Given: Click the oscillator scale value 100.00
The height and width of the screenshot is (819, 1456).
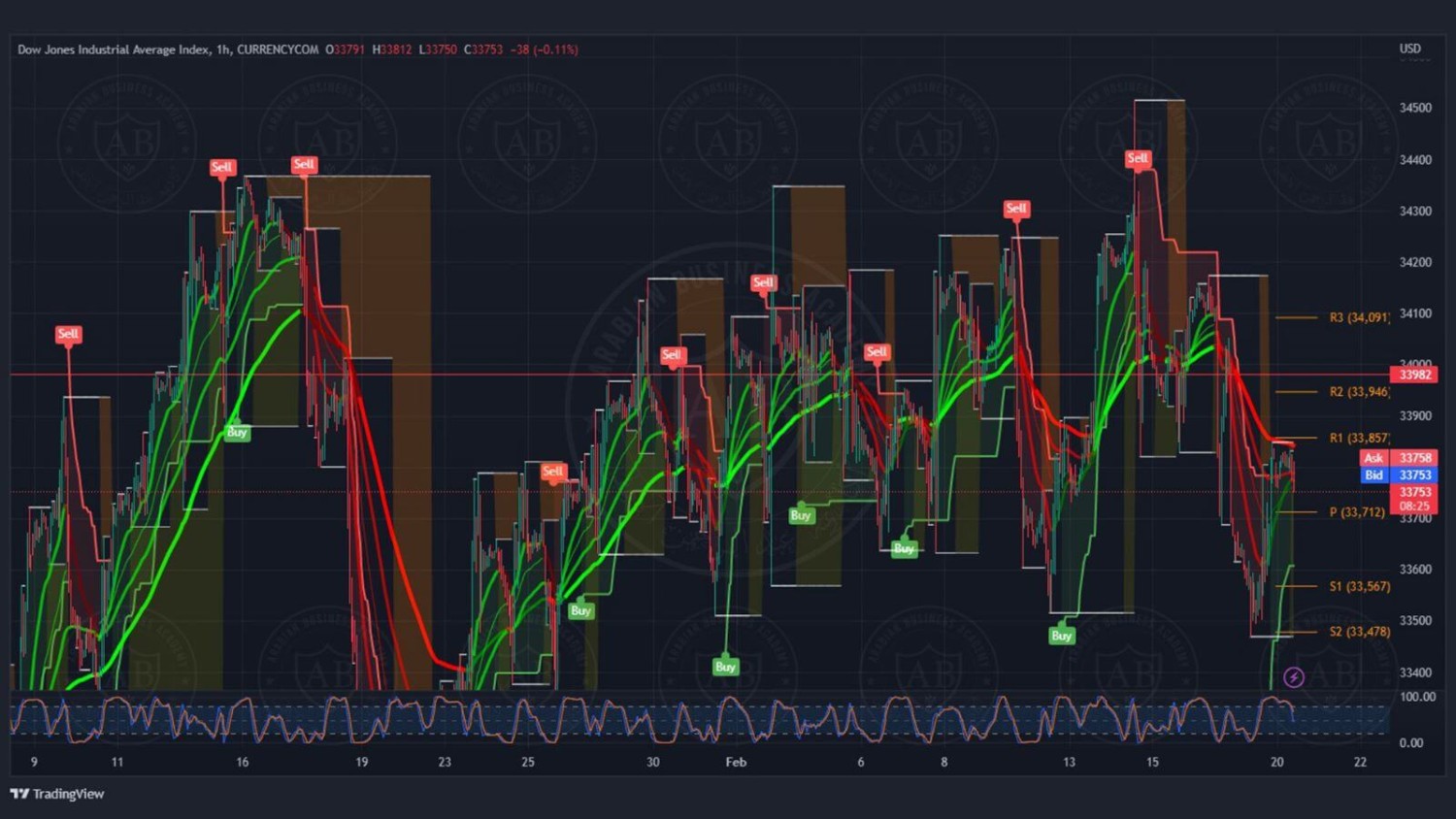Looking at the screenshot, I should 1417,697.
